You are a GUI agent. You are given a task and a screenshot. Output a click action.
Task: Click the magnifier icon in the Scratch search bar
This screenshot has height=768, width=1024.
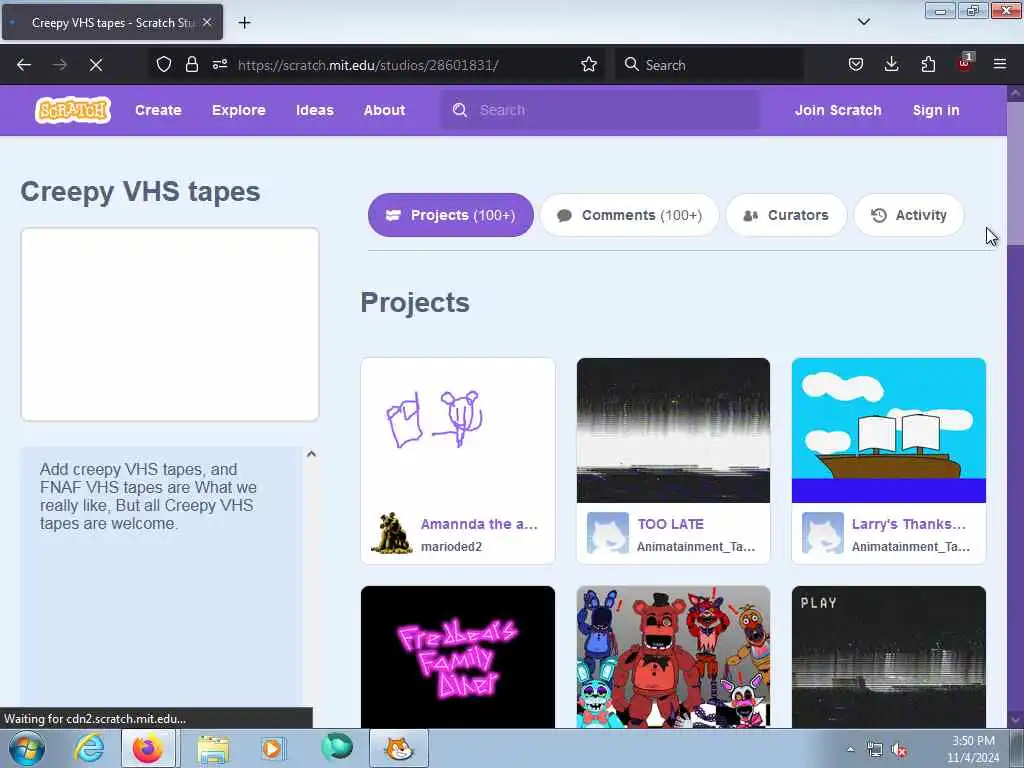click(460, 110)
